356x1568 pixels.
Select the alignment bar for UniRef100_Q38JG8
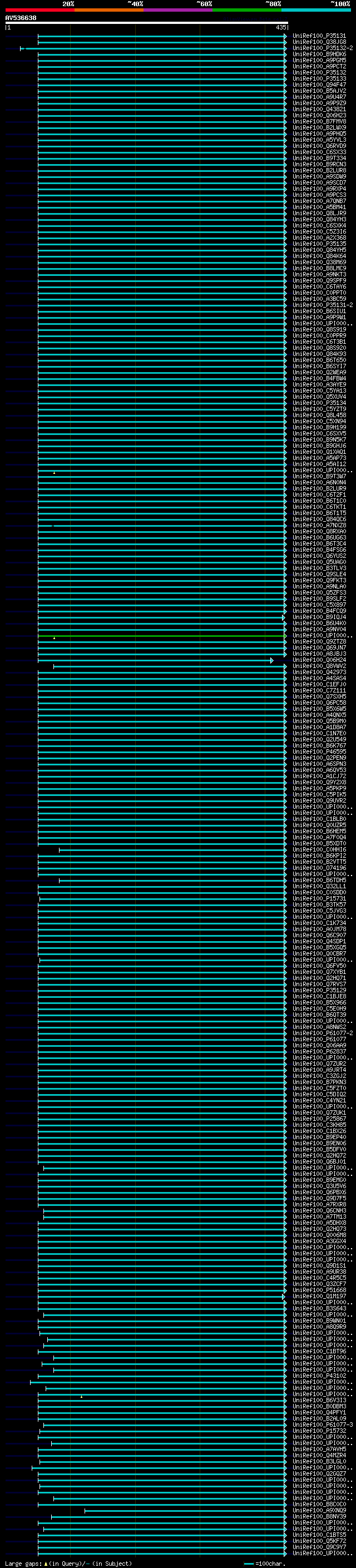(x=161, y=42)
